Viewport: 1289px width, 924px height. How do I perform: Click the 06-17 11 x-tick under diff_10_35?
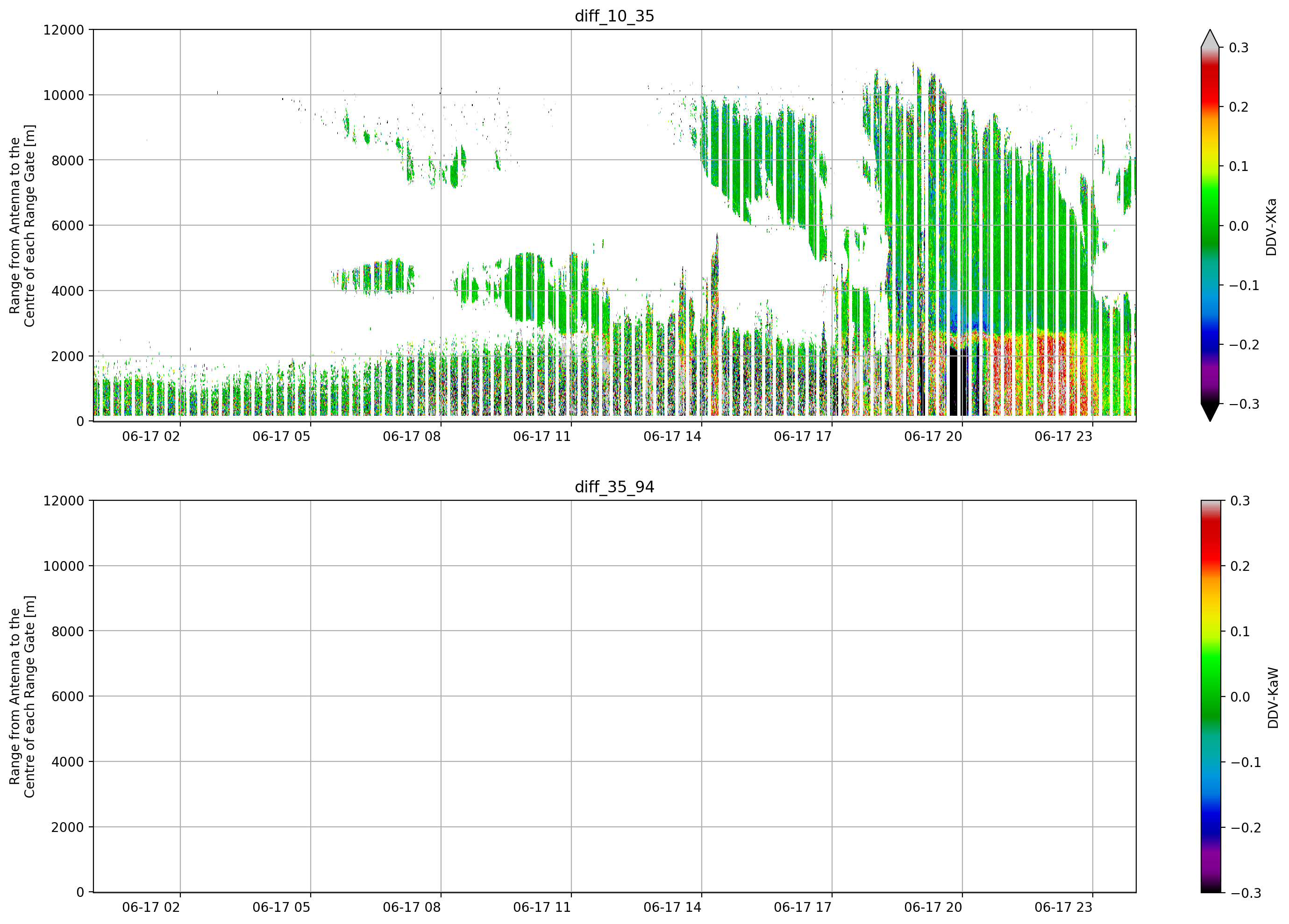(542, 436)
